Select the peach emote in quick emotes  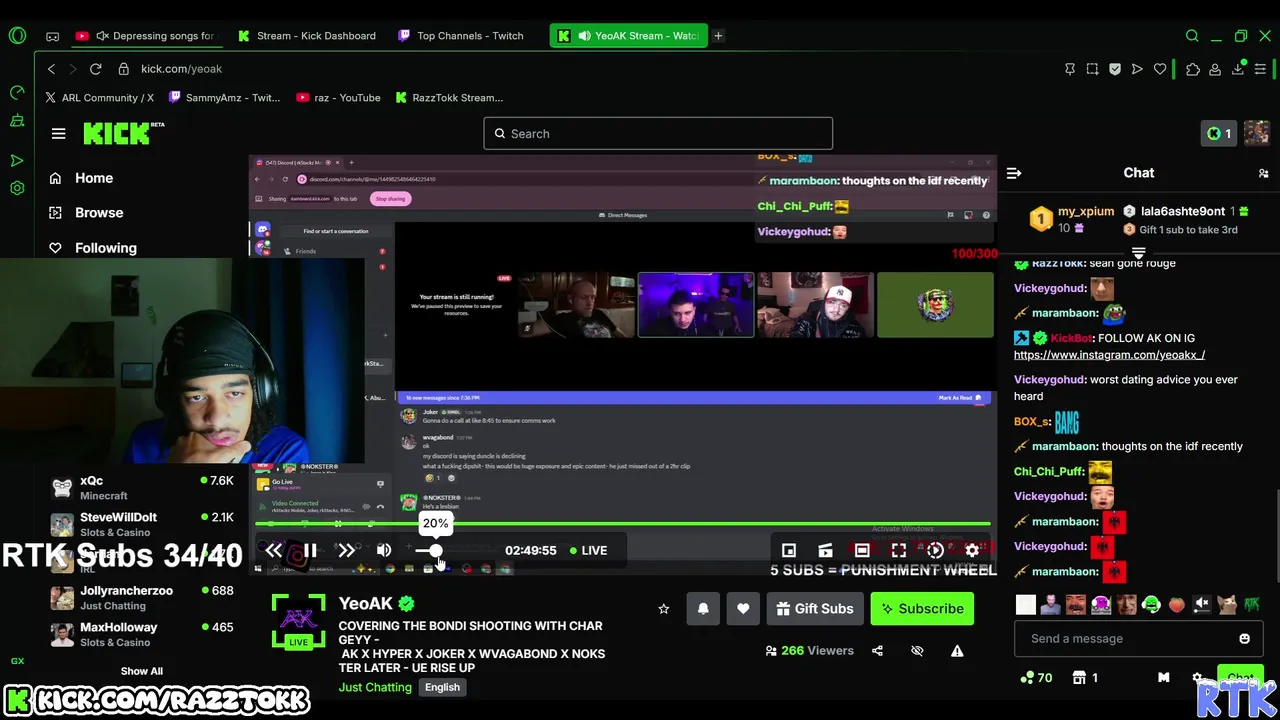[x=1176, y=604]
